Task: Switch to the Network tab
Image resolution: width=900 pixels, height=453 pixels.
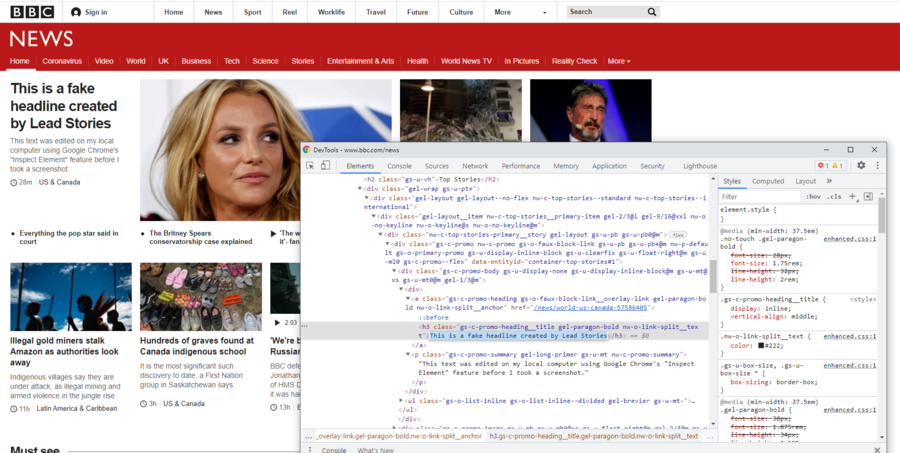Action: coord(475,166)
